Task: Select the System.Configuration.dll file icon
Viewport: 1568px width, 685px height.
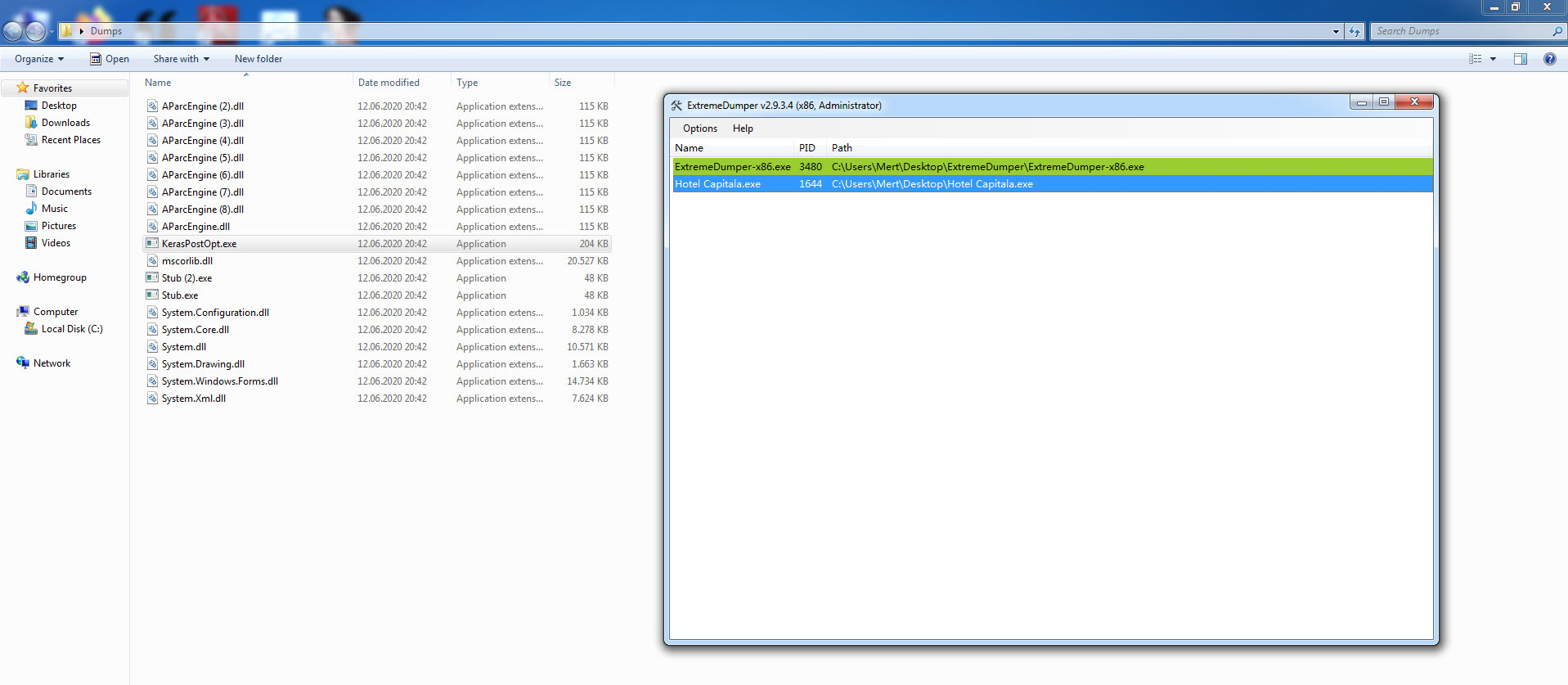Action: click(x=152, y=313)
